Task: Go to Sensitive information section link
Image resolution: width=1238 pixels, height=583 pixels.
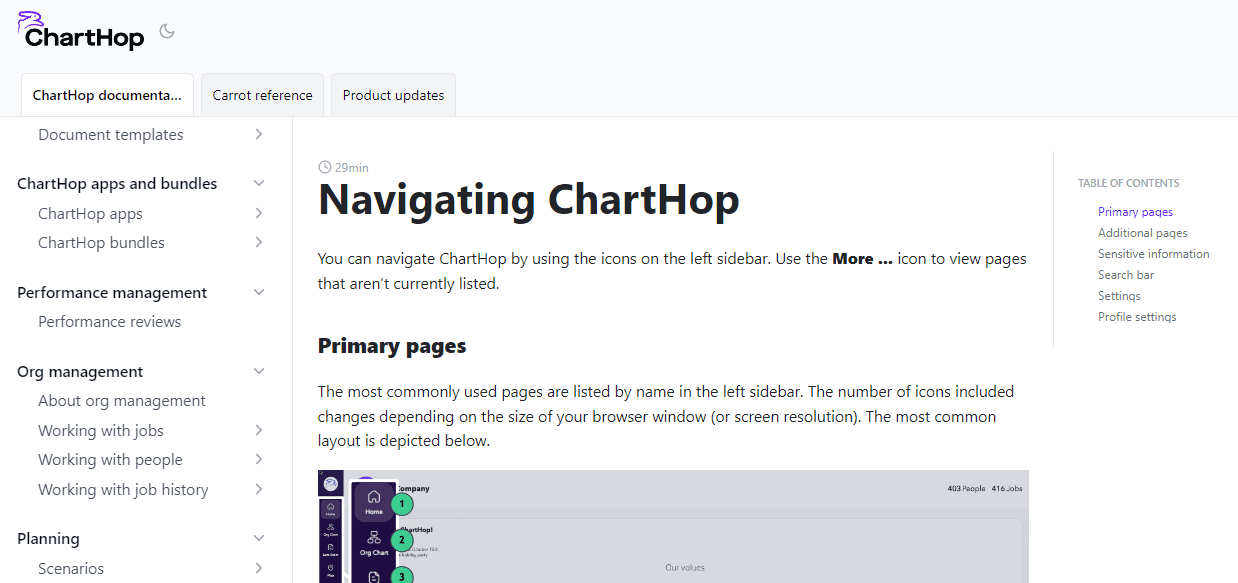Action: 1153,254
